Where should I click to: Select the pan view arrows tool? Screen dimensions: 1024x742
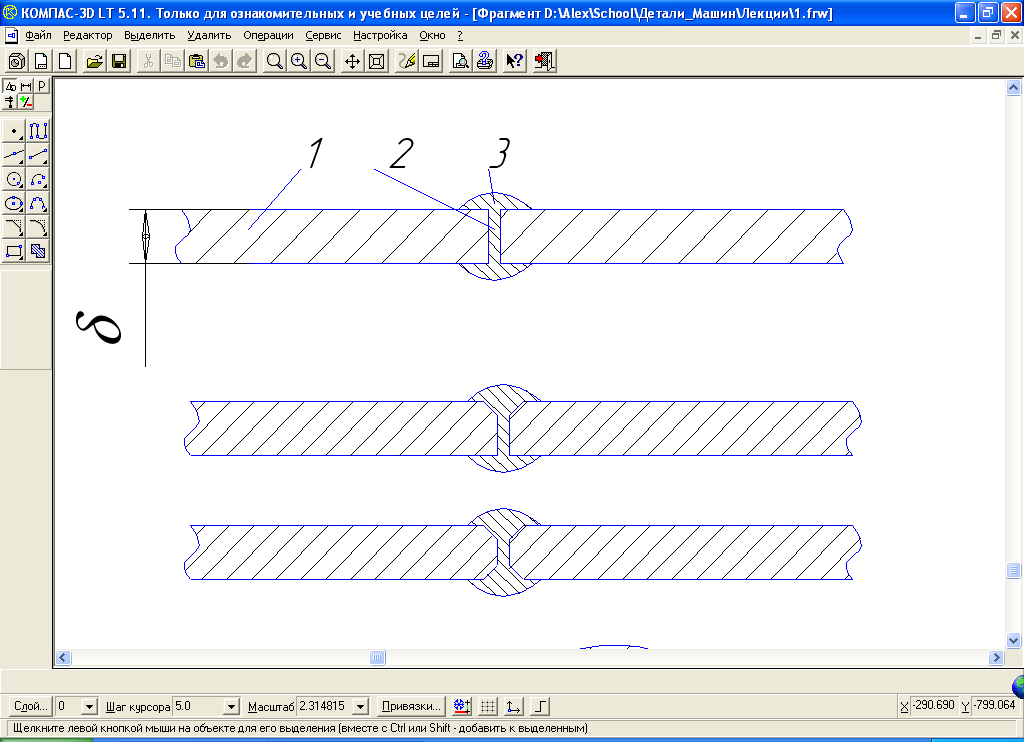(x=353, y=61)
